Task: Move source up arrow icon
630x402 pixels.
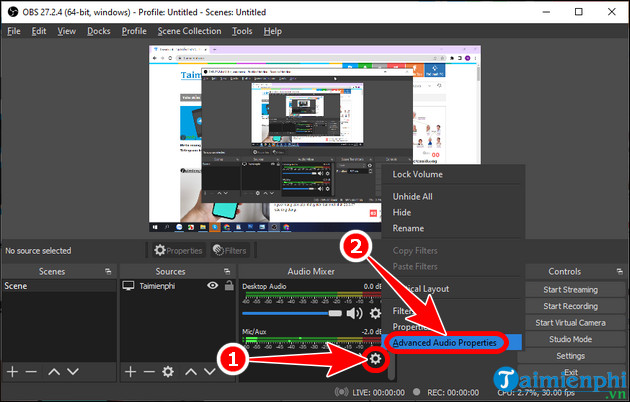Action: tap(191, 371)
